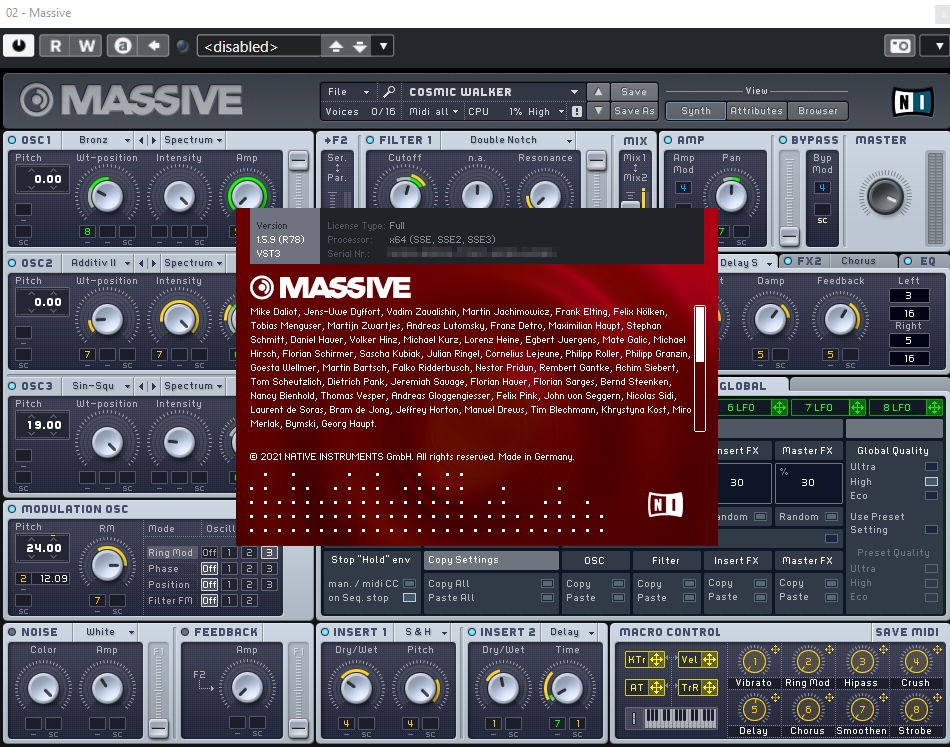Click Filter 1 Cutoff knob
The width and height of the screenshot is (950, 747).
click(405, 195)
